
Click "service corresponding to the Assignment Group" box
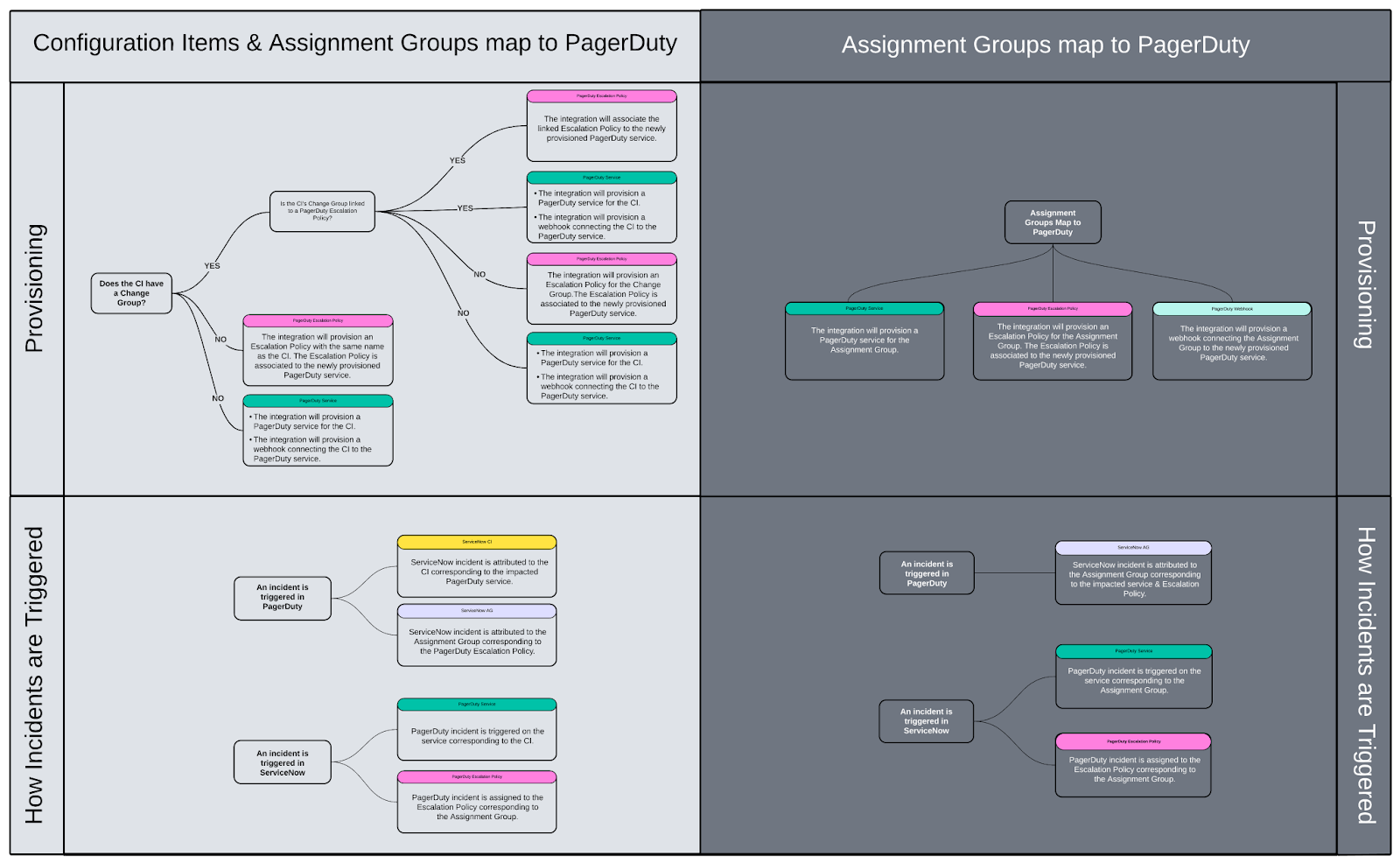(1134, 677)
